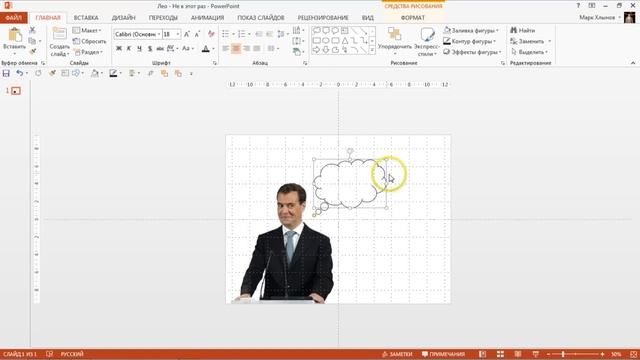Toggle strikethrough (abc) formatting

pos(160,49)
